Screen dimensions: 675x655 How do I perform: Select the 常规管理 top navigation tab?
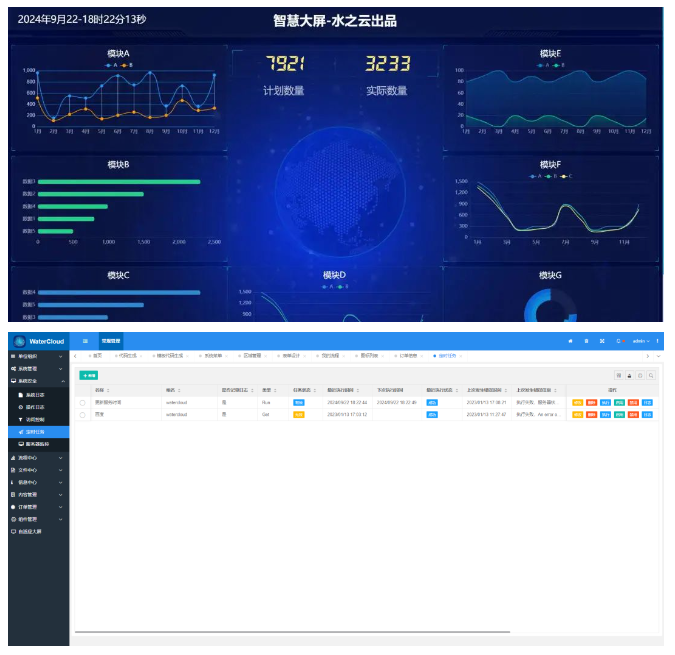[111, 341]
